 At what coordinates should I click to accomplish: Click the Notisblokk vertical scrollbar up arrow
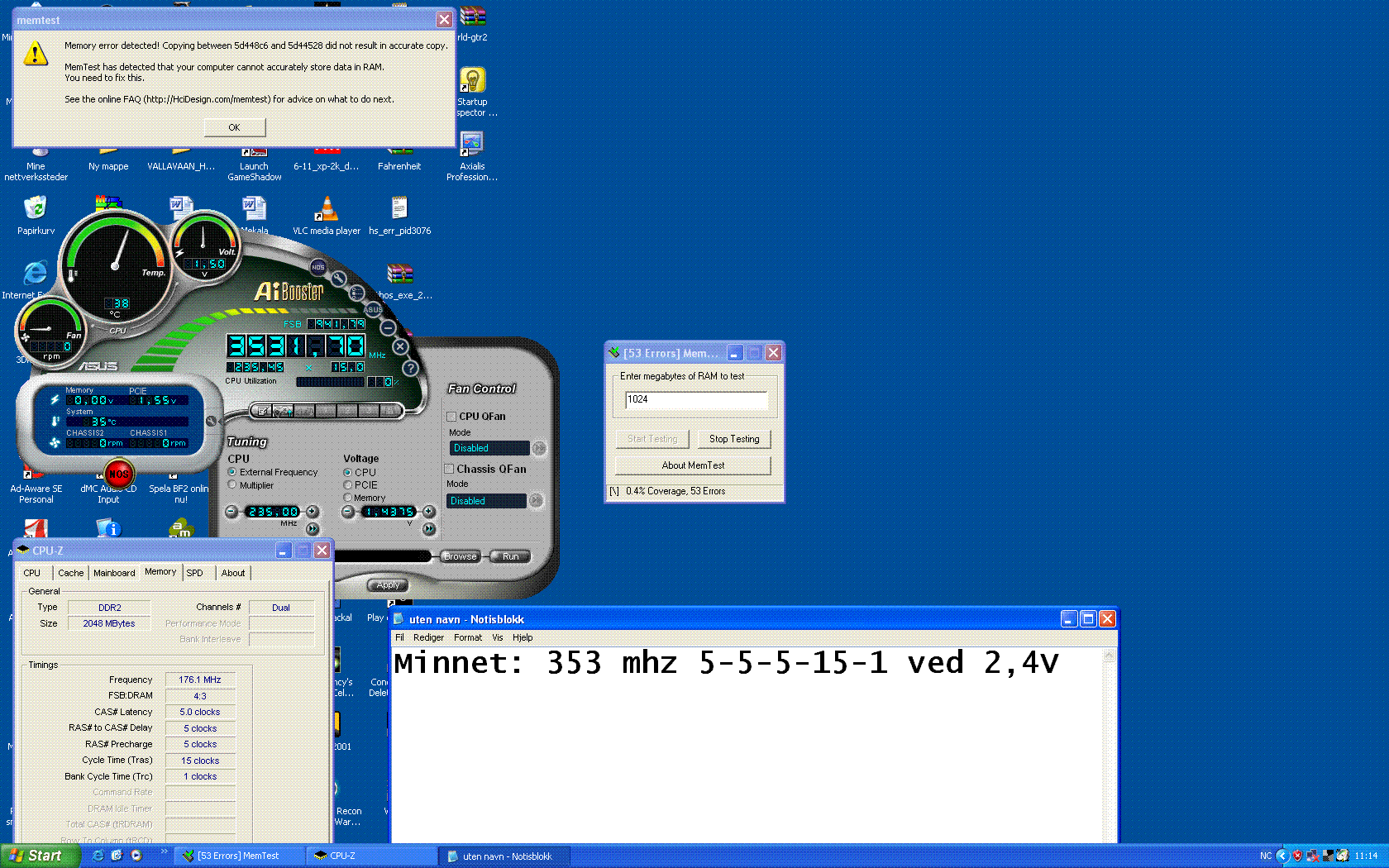click(x=1110, y=656)
